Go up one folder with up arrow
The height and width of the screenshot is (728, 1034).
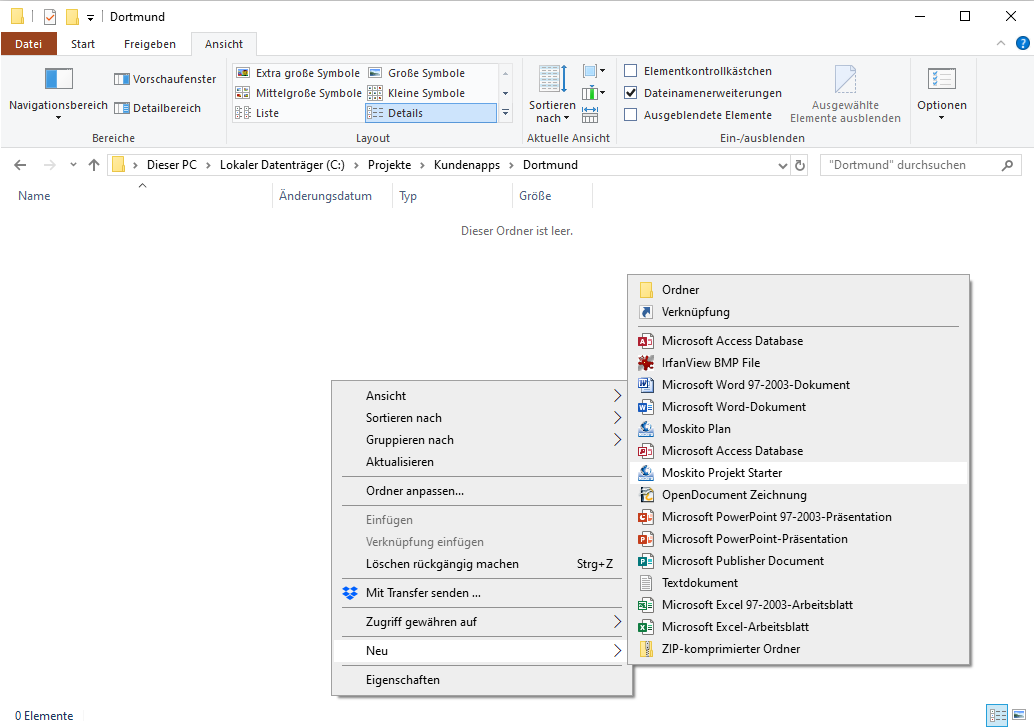[x=94, y=165]
